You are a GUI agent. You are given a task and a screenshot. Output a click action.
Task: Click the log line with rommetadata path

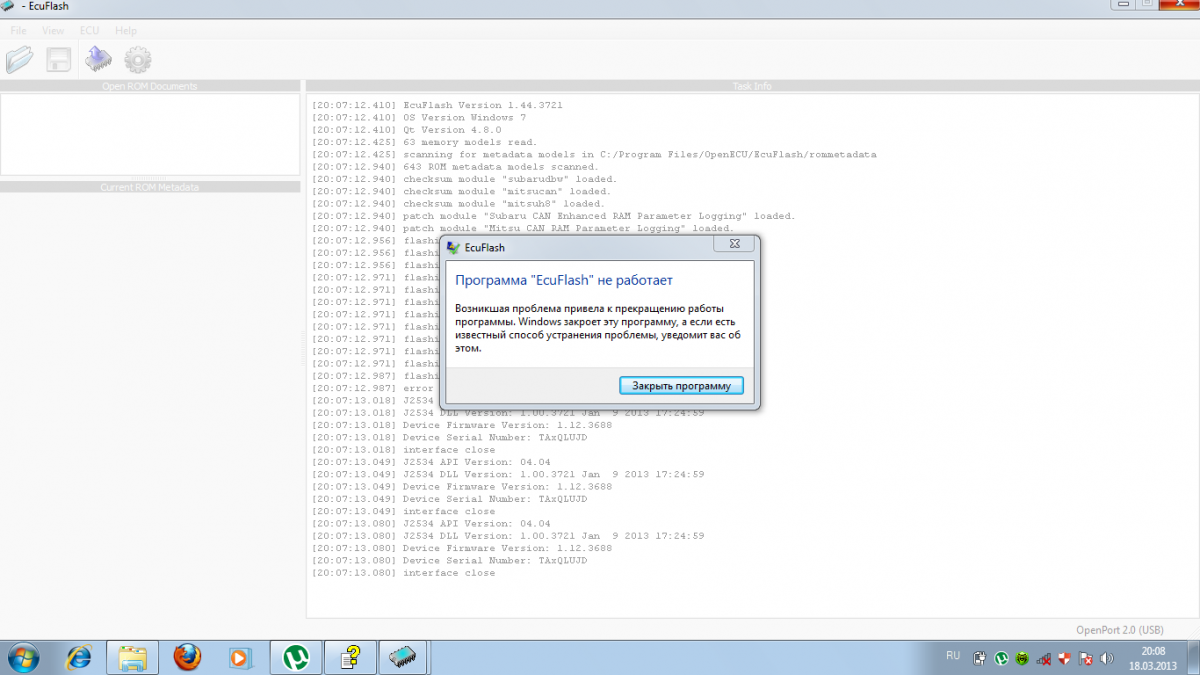(x=594, y=154)
